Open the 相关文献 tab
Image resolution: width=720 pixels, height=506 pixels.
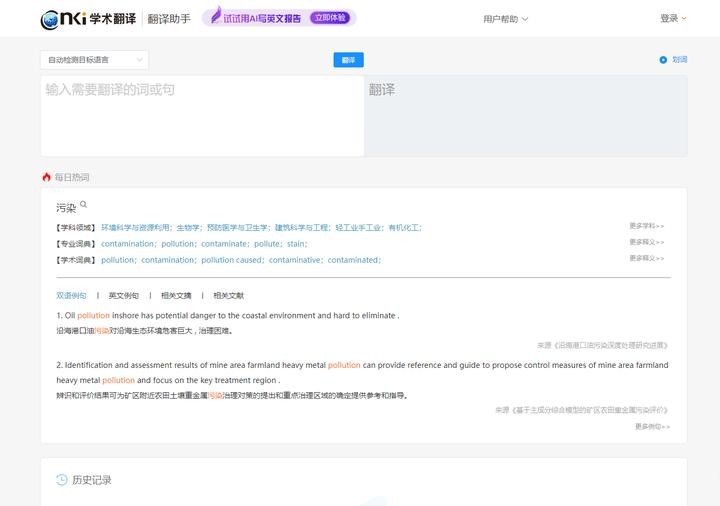point(228,296)
